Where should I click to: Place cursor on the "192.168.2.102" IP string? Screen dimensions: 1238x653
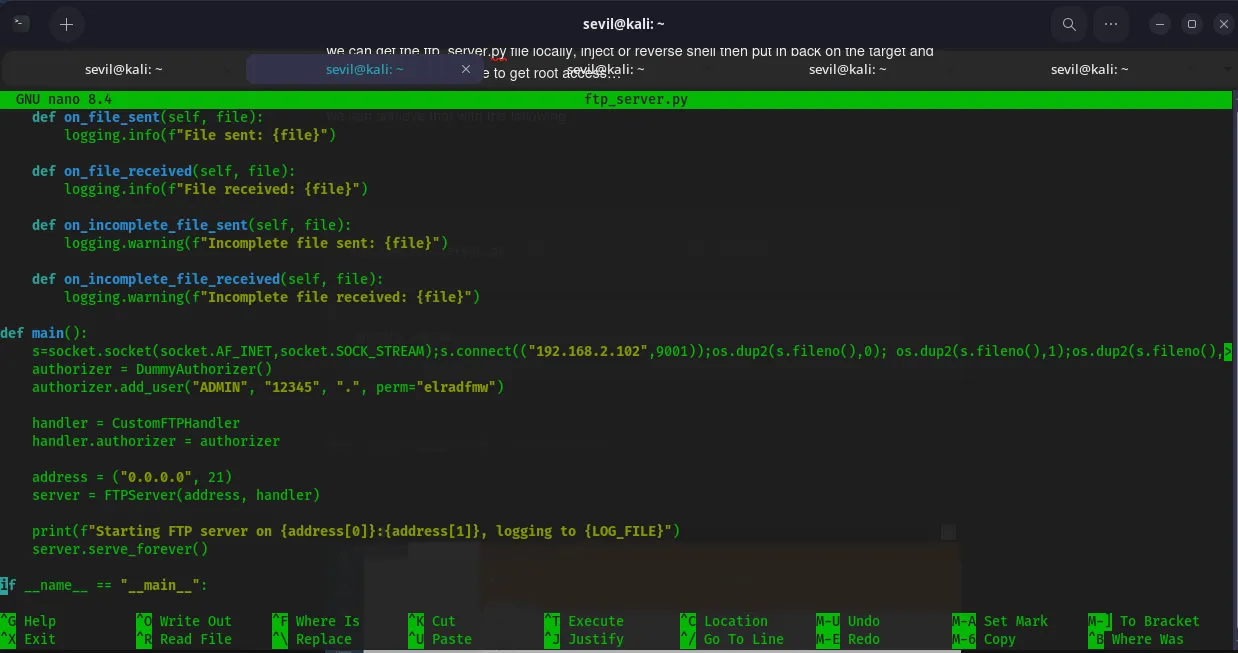(x=591, y=351)
